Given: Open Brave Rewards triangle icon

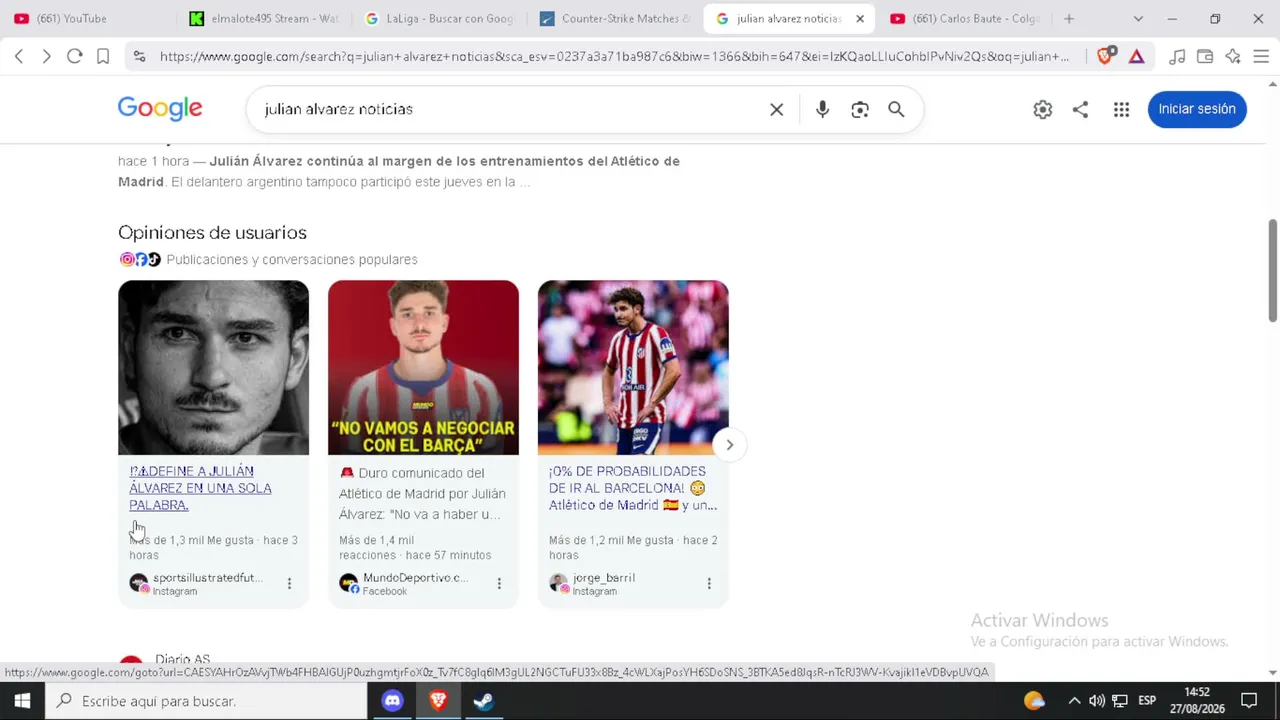Looking at the screenshot, I should pyautogui.click(x=1136, y=56).
